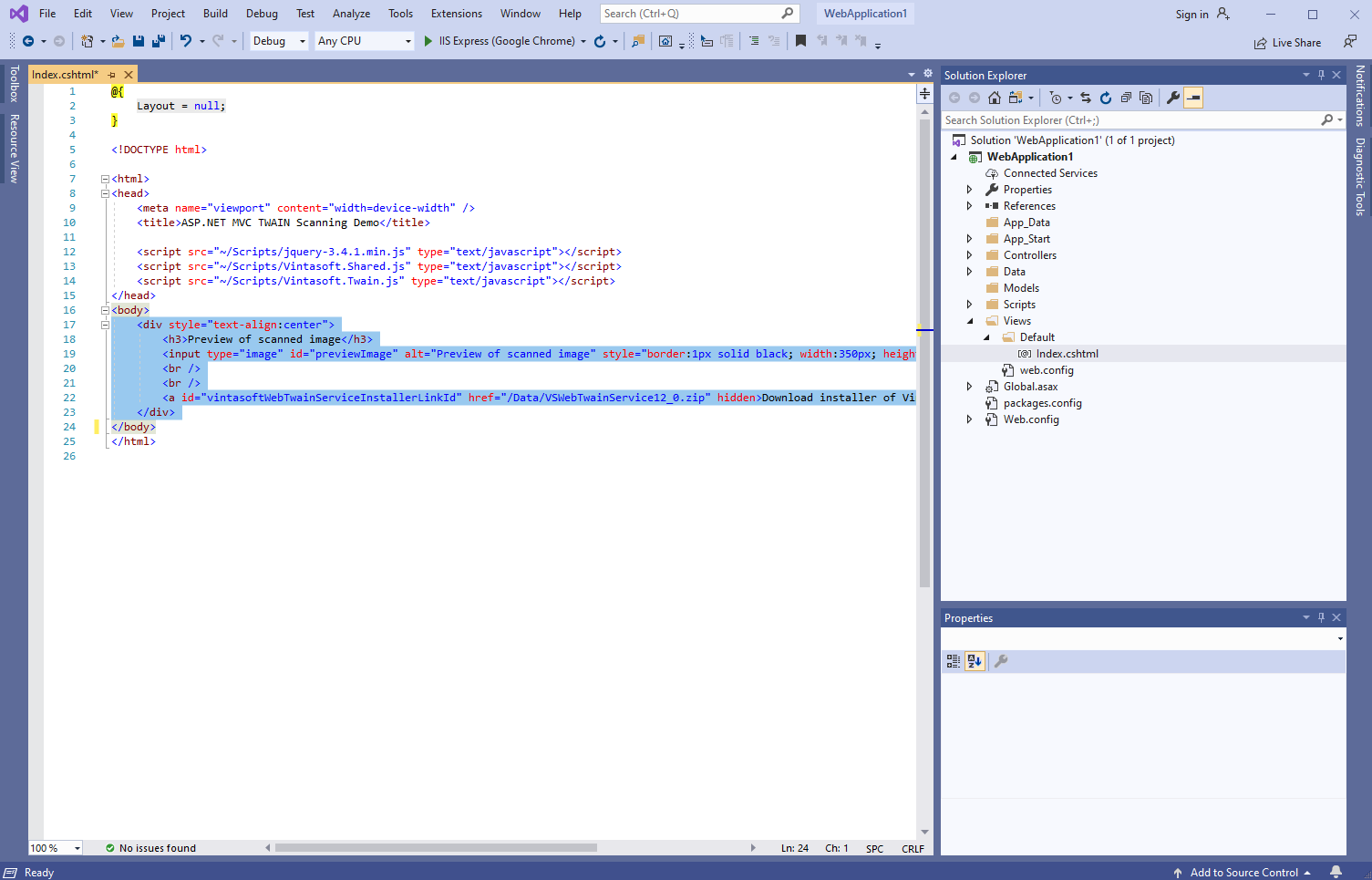Open Properties wrench icon in Solution Explorer
Image resolution: width=1372 pixels, height=880 pixels.
pyautogui.click(x=1173, y=98)
